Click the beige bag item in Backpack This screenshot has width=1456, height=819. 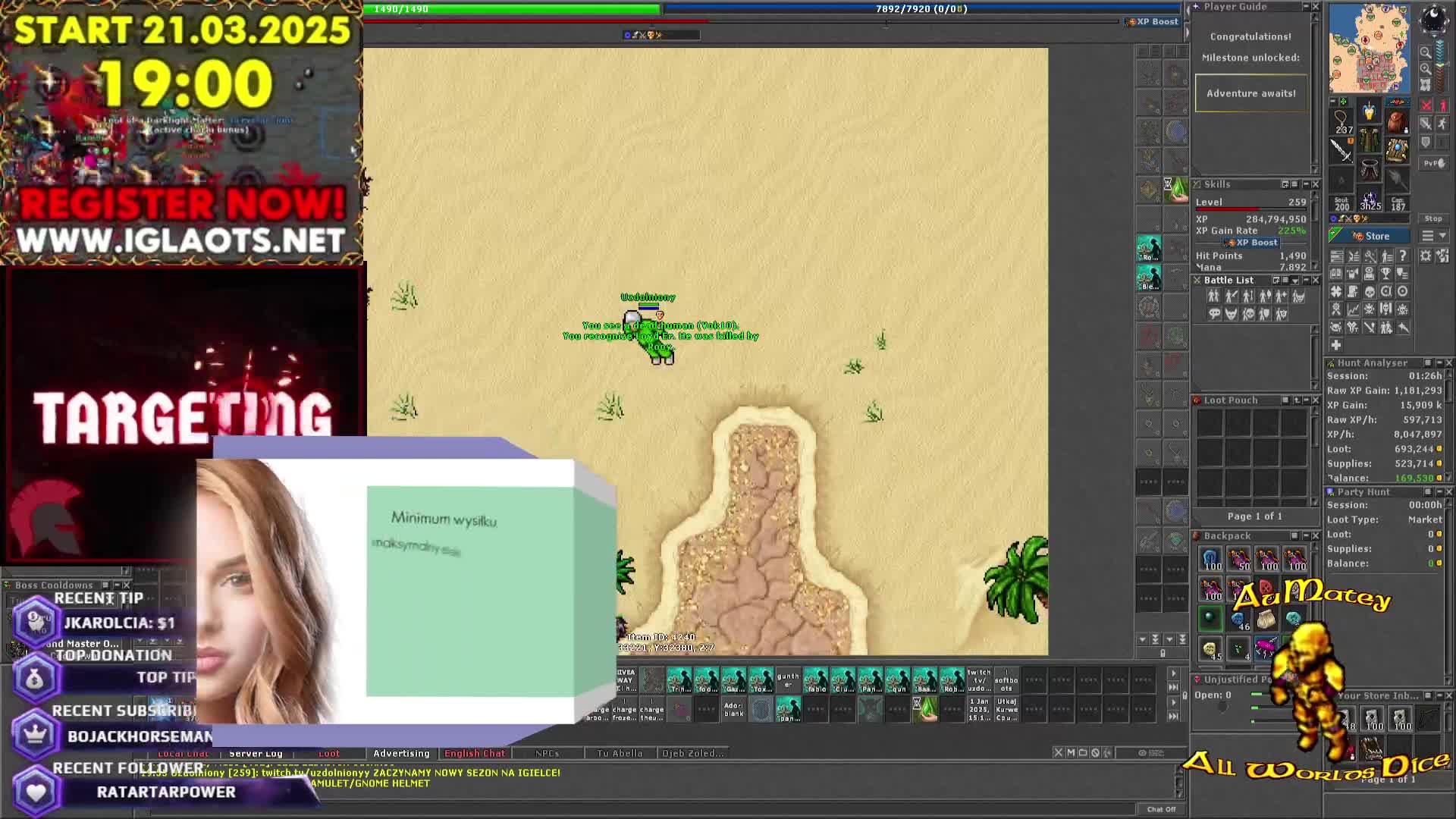[x=1266, y=619]
